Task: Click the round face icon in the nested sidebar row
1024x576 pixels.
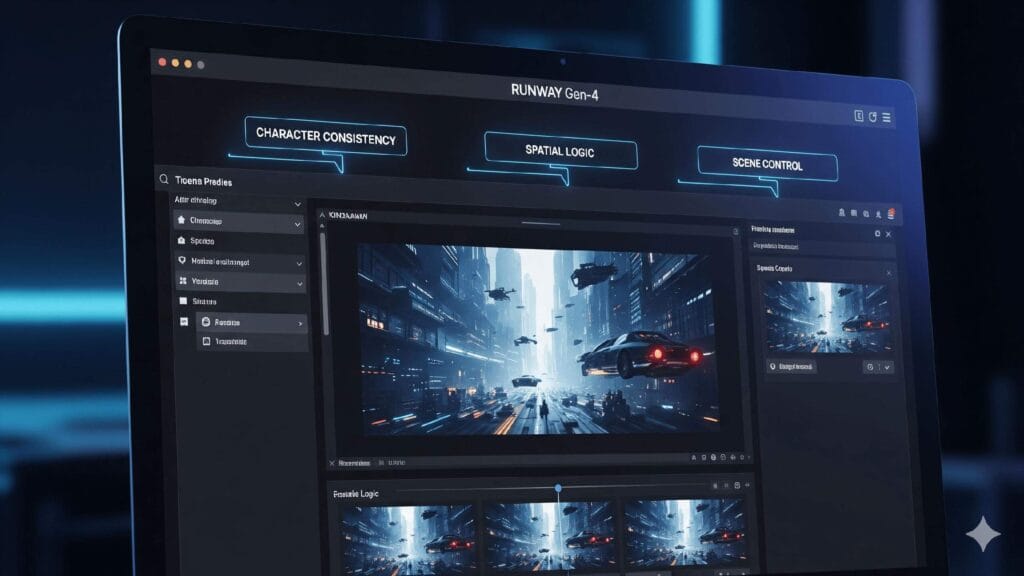Action: (x=206, y=322)
